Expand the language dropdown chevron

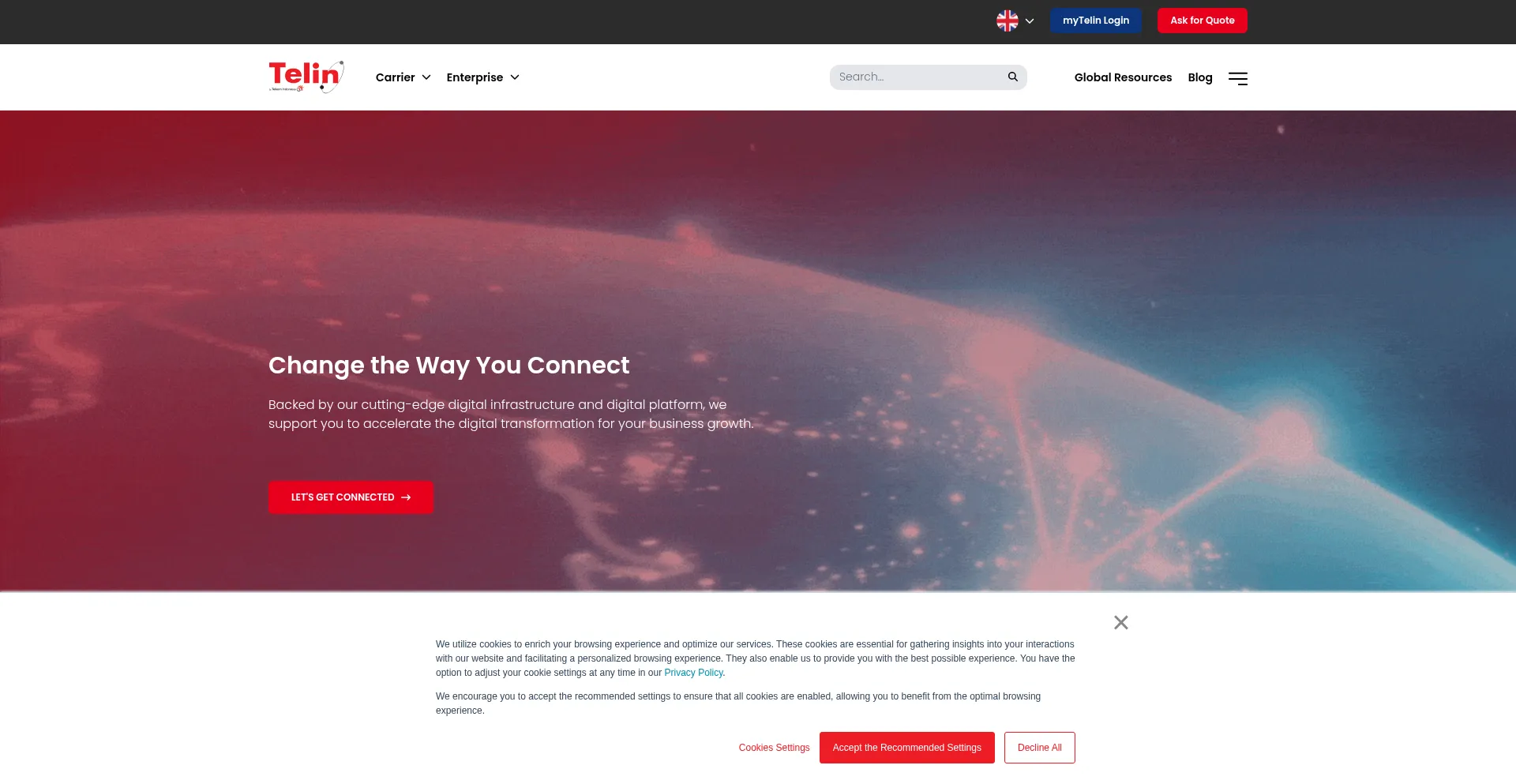1030,21
